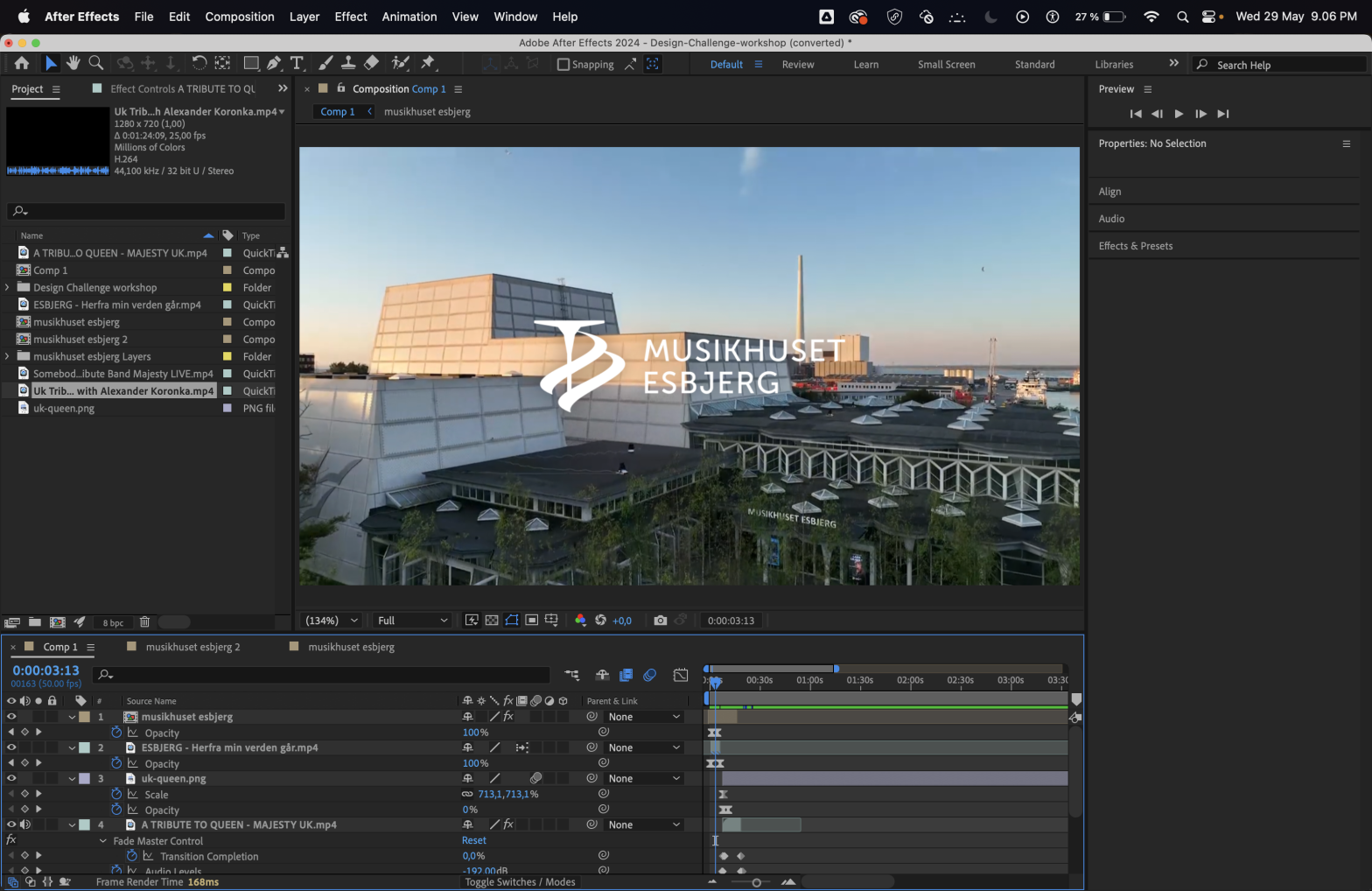This screenshot has width=1372, height=891.
Task: Select the Roto Brush tool
Action: coord(401,63)
